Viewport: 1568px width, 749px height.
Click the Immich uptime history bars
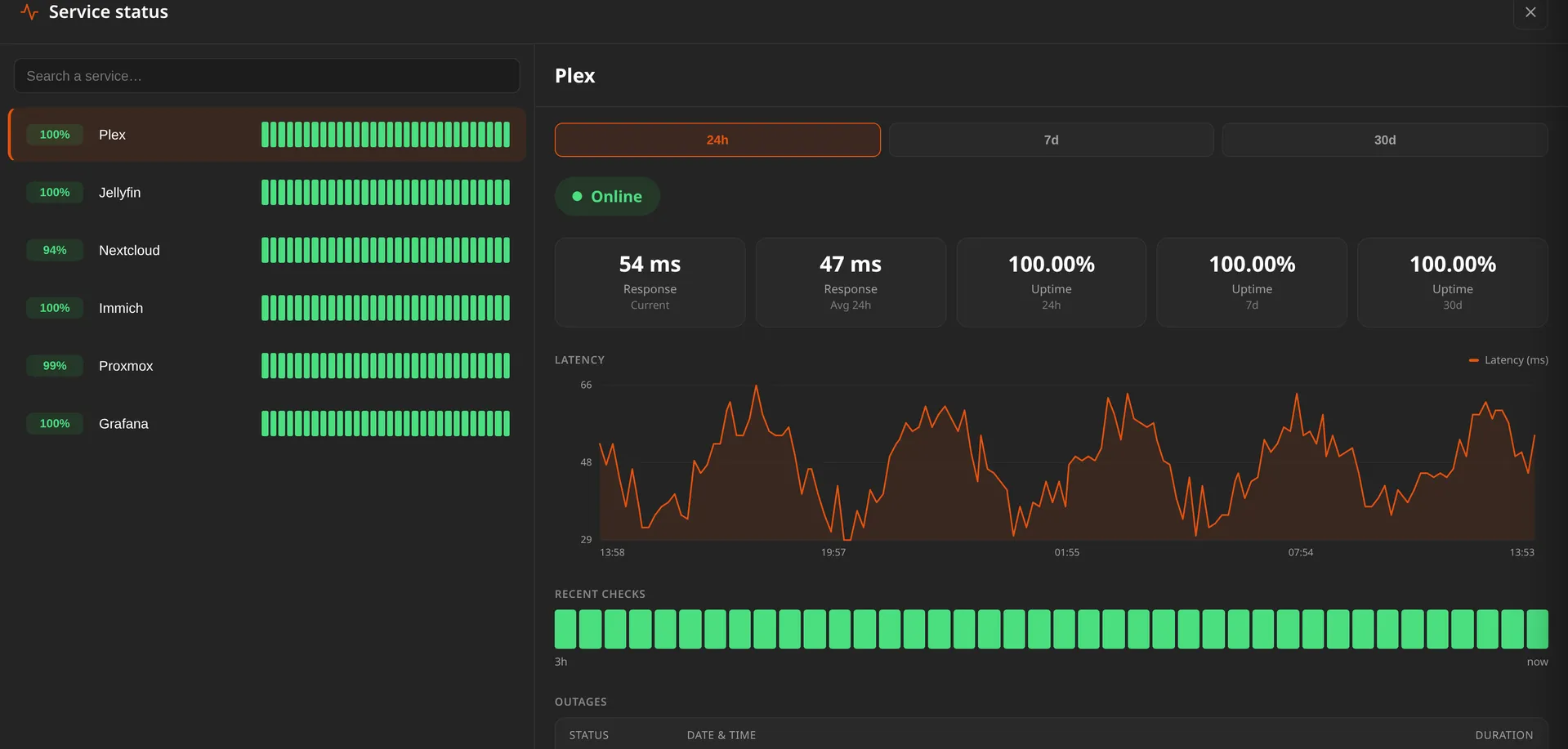point(386,308)
